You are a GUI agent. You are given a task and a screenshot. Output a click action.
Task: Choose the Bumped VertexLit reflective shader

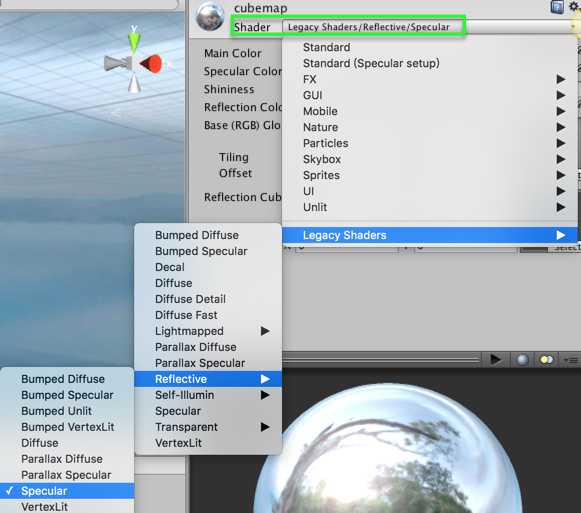pyautogui.click(x=67, y=427)
